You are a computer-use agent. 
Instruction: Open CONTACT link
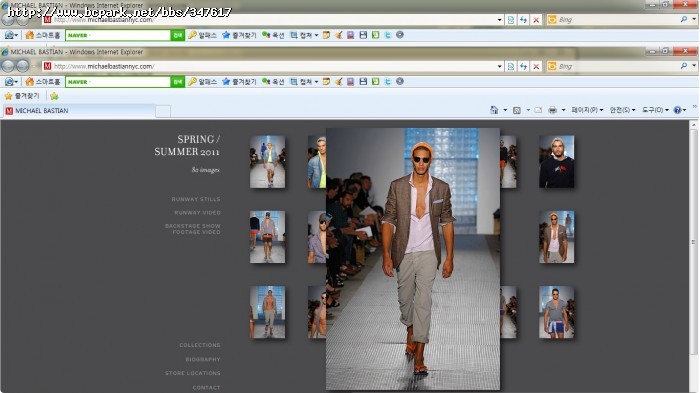click(x=206, y=388)
